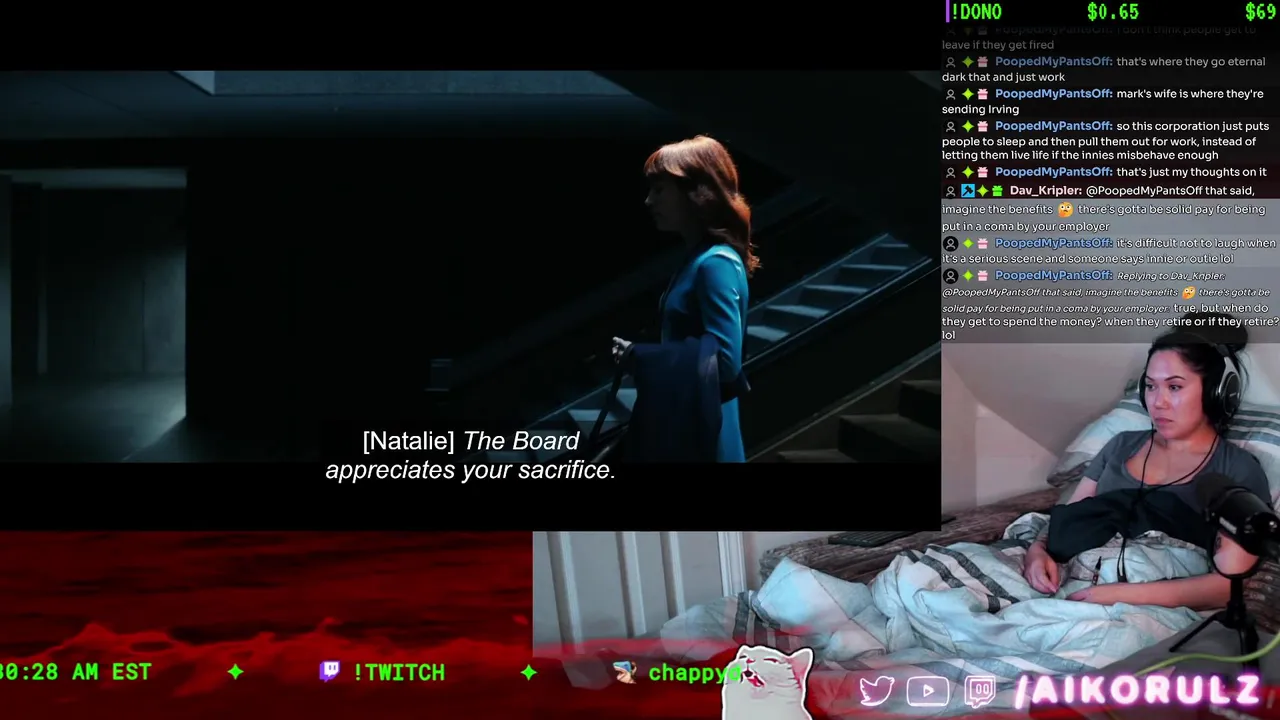This screenshot has width=1280, height=720.
Task: Click the gift badge on "mark's wife" message
Action: (982, 94)
